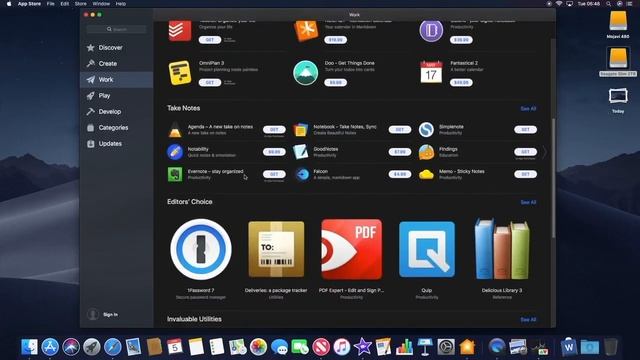Open the Fantastical 2 calendar icon
This screenshot has height=360, width=640.
tap(431, 73)
